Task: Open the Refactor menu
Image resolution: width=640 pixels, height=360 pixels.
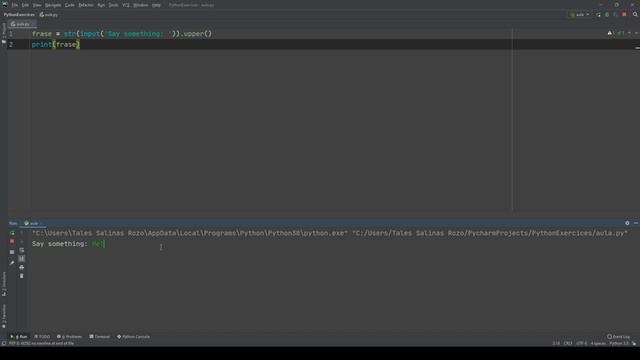Action: [x=86, y=5]
